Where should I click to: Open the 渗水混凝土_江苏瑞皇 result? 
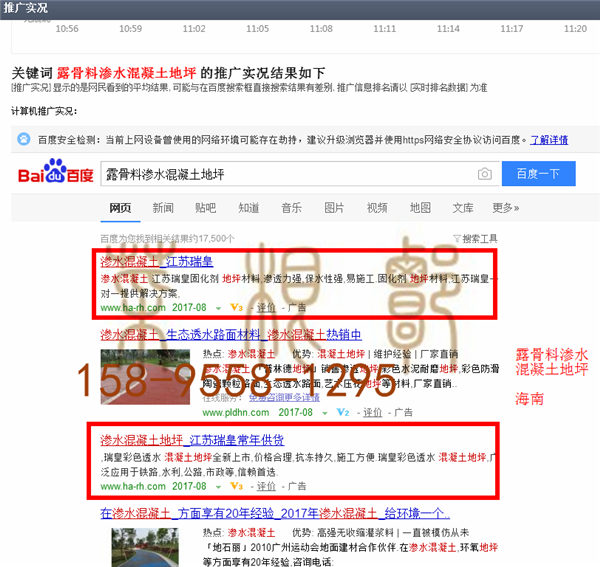tap(157, 262)
